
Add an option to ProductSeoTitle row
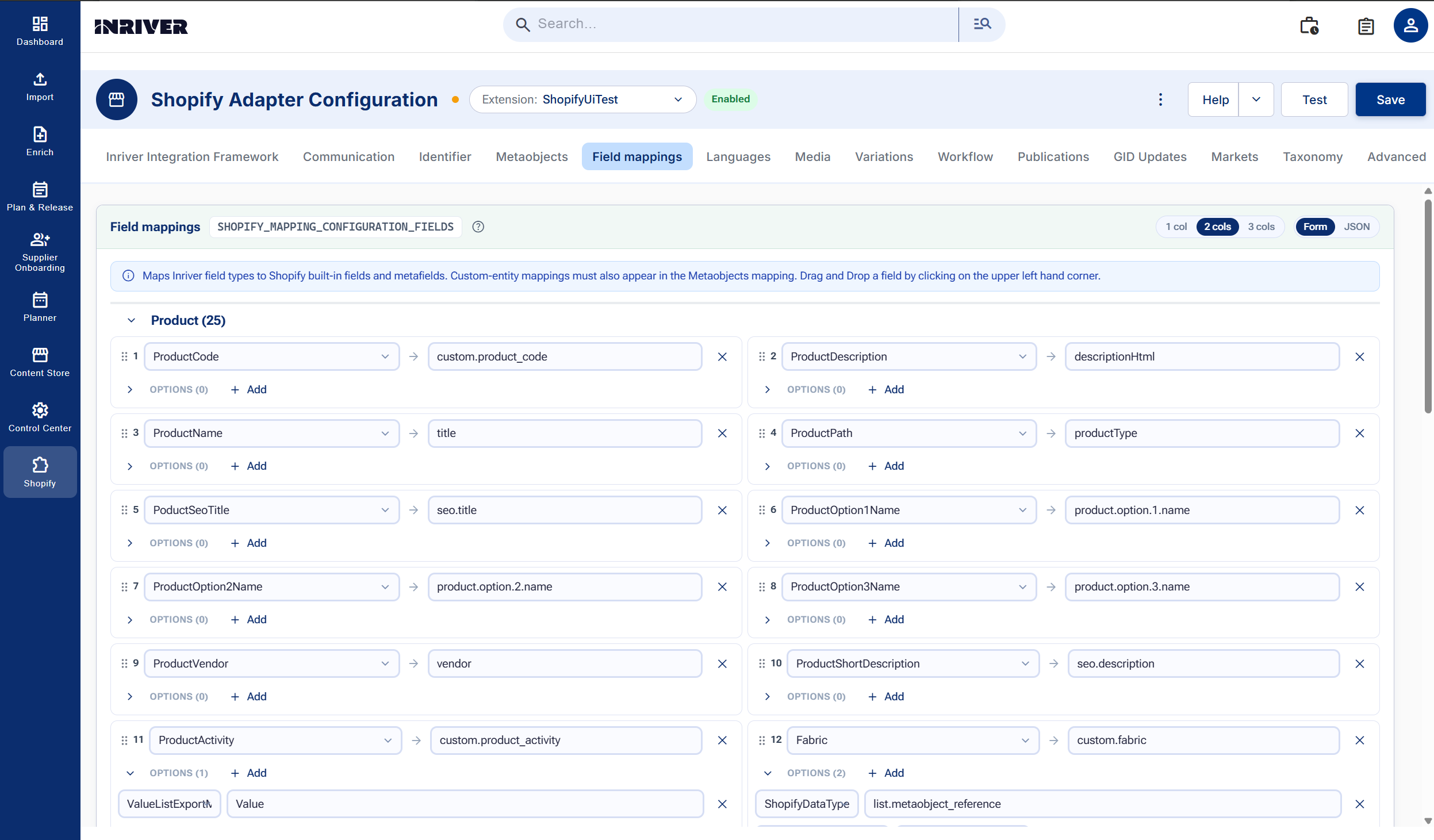[249, 543]
